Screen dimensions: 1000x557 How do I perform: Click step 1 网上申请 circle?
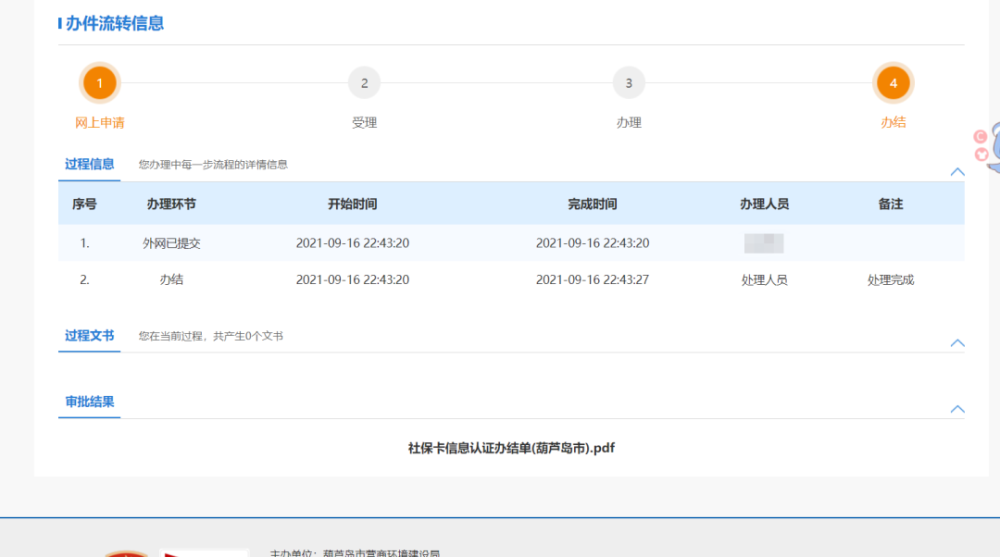(x=99, y=83)
